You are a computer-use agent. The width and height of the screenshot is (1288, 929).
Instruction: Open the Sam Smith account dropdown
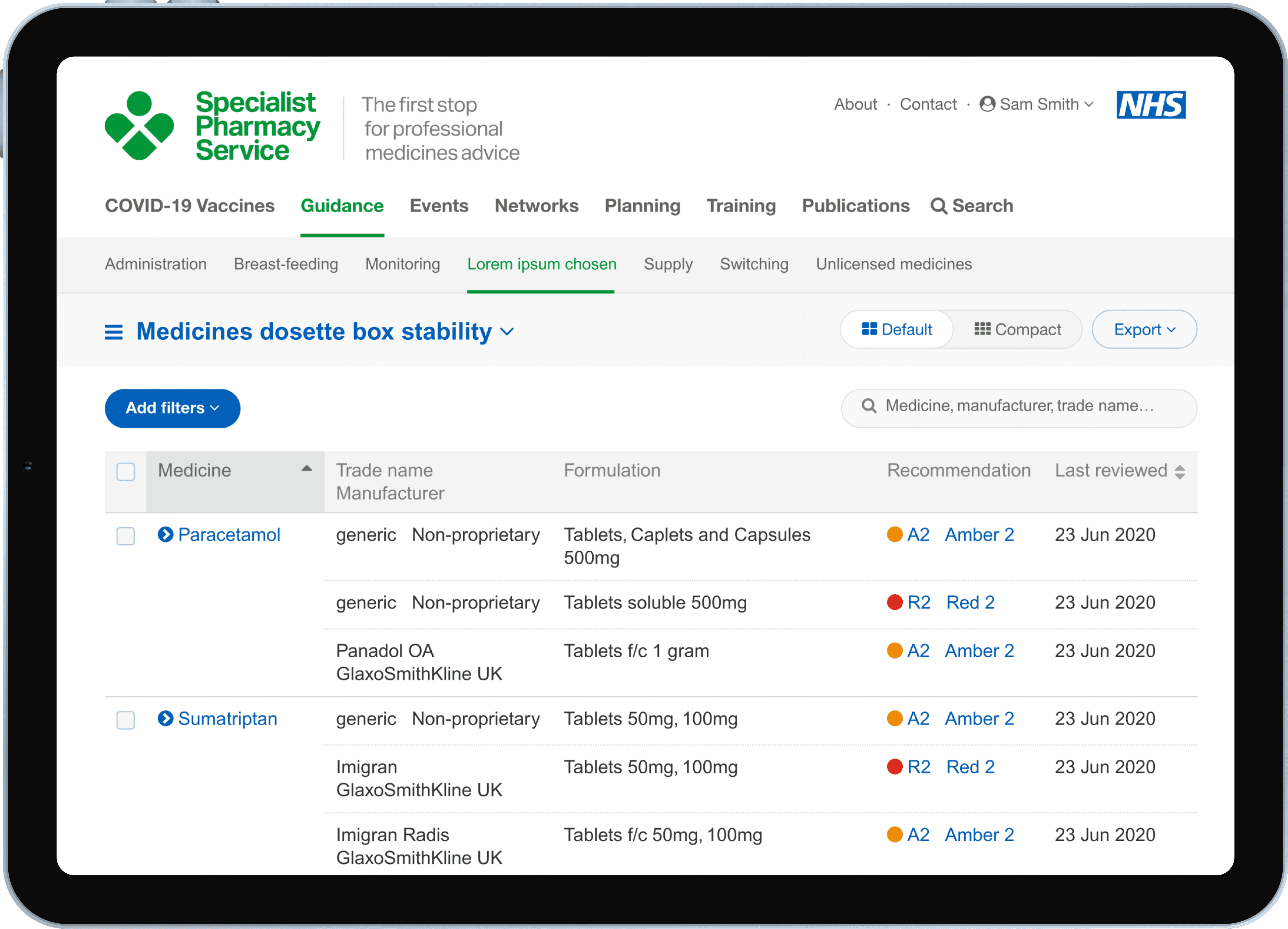1037,104
